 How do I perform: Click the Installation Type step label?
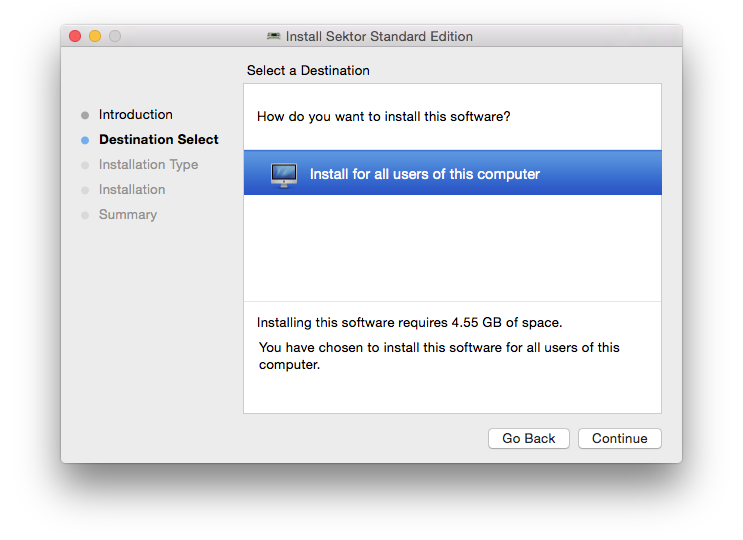(x=148, y=165)
